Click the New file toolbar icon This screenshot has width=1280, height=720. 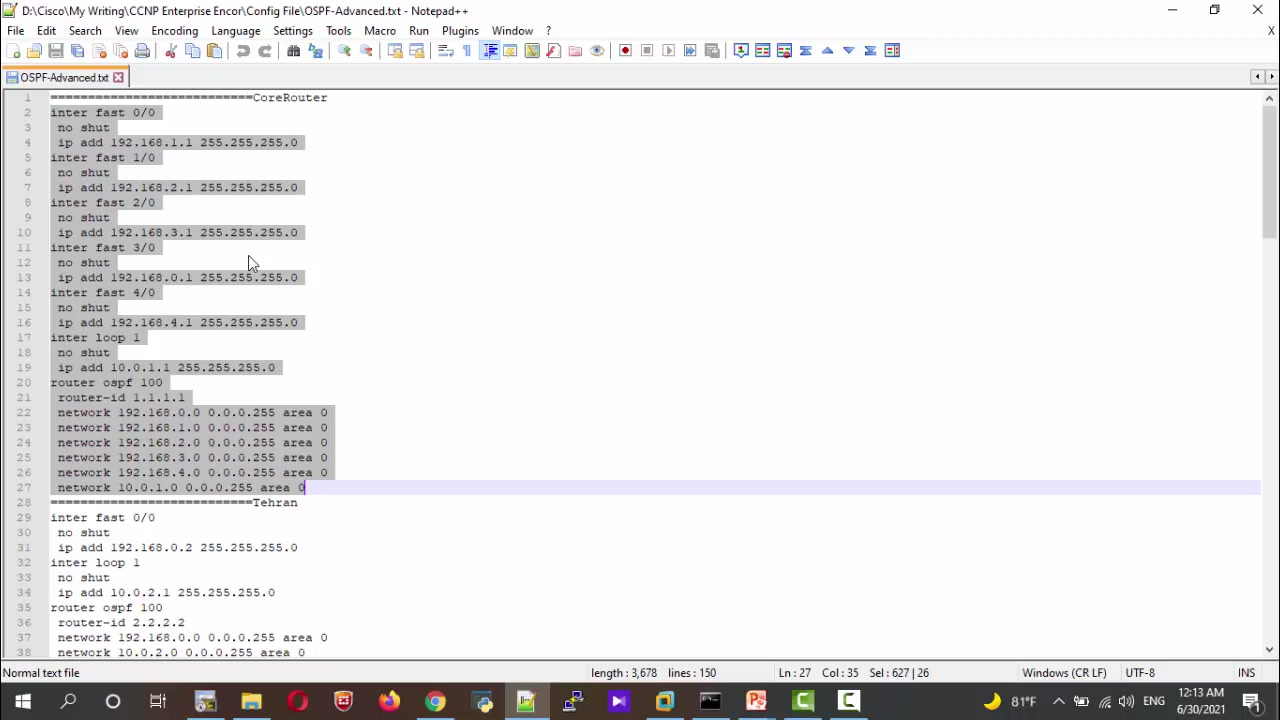13,51
